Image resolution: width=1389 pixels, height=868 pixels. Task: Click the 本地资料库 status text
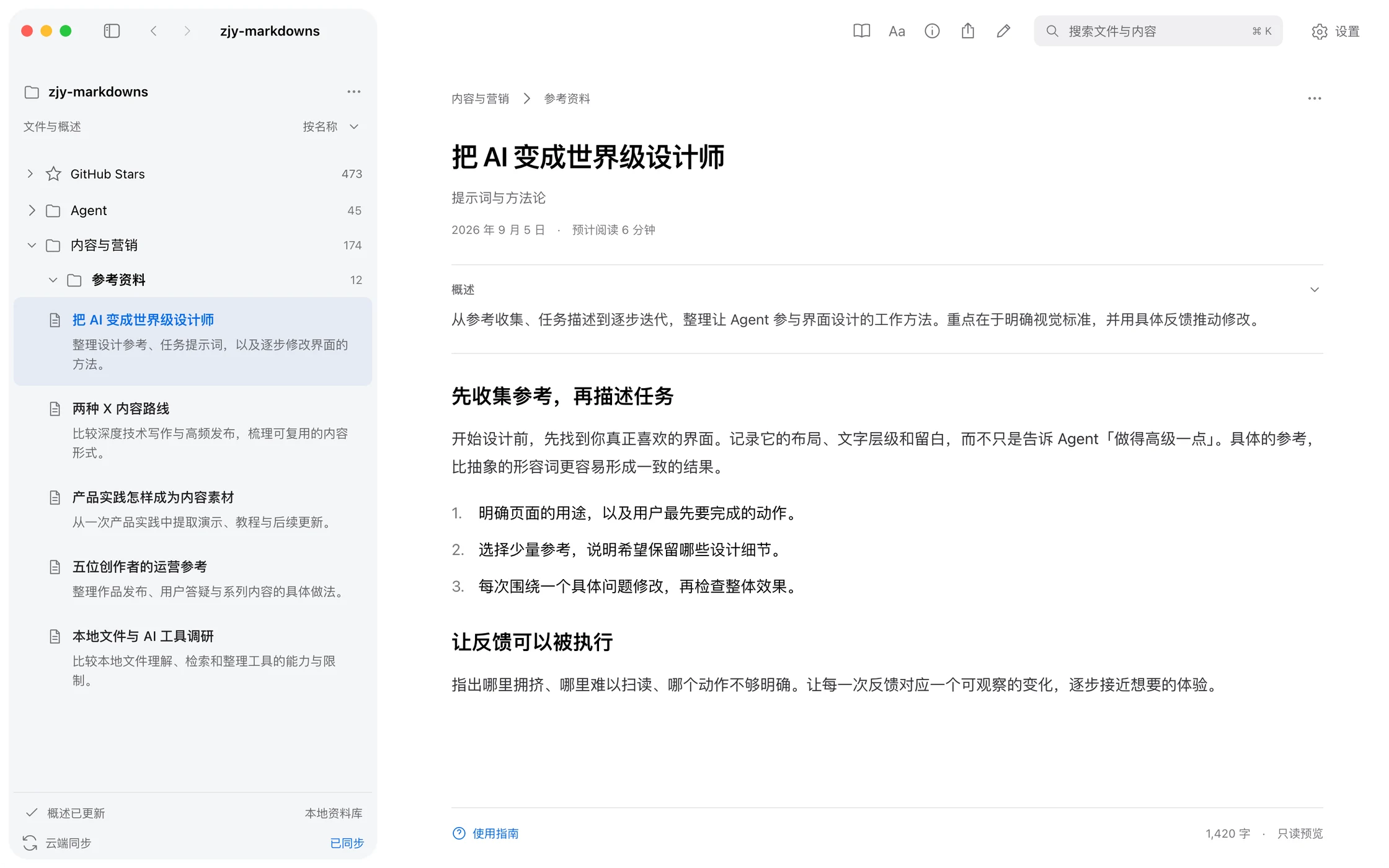click(x=334, y=813)
